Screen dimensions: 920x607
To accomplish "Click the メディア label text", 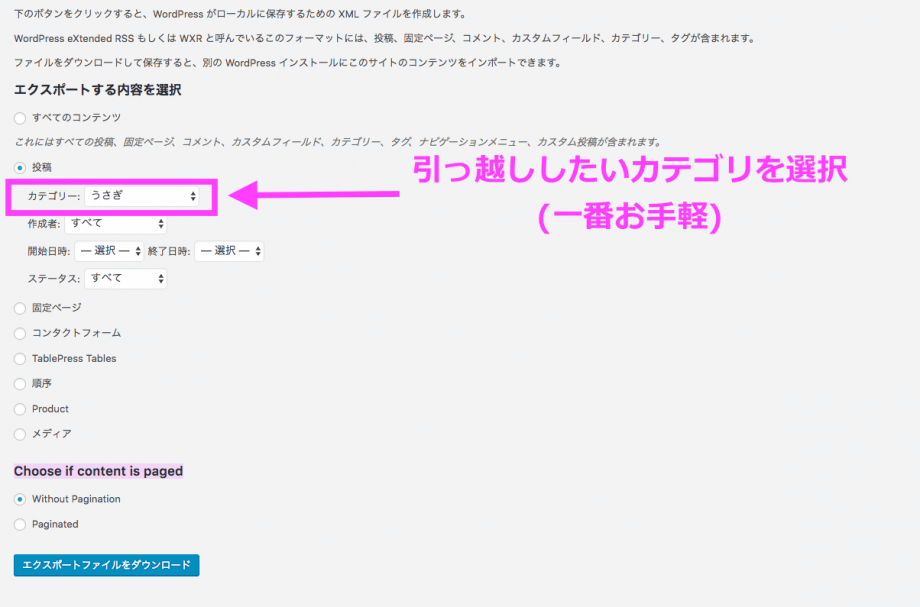I will (x=51, y=435).
